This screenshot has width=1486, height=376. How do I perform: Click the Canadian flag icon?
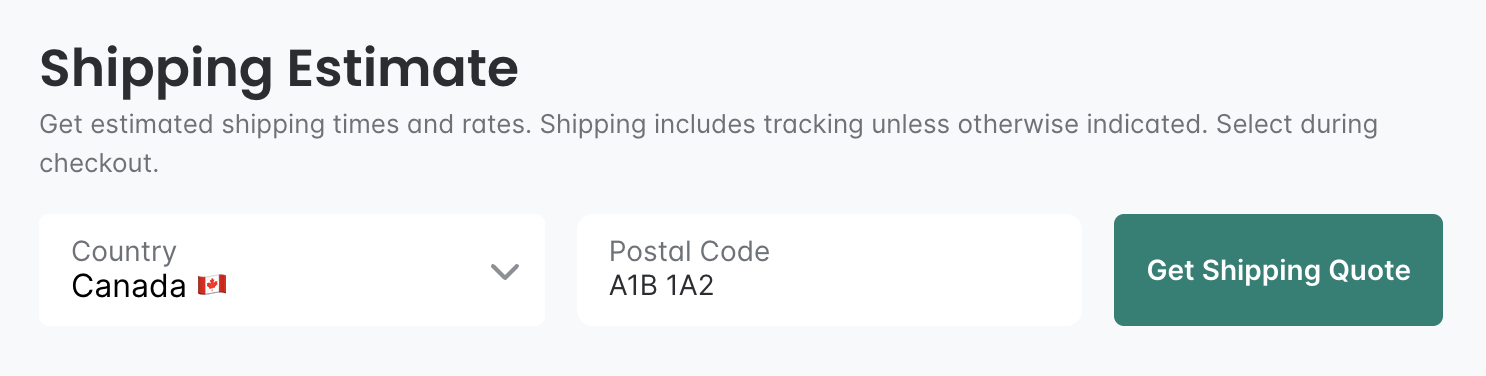[212, 286]
